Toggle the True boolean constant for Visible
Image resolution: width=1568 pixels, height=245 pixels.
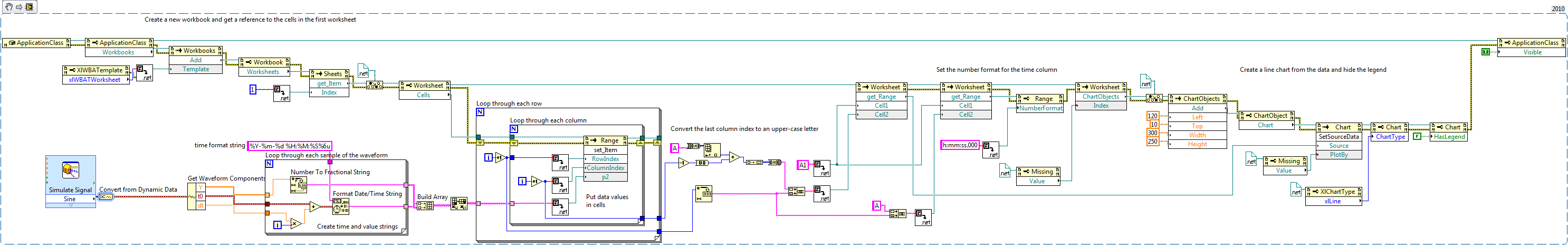[x=1485, y=52]
